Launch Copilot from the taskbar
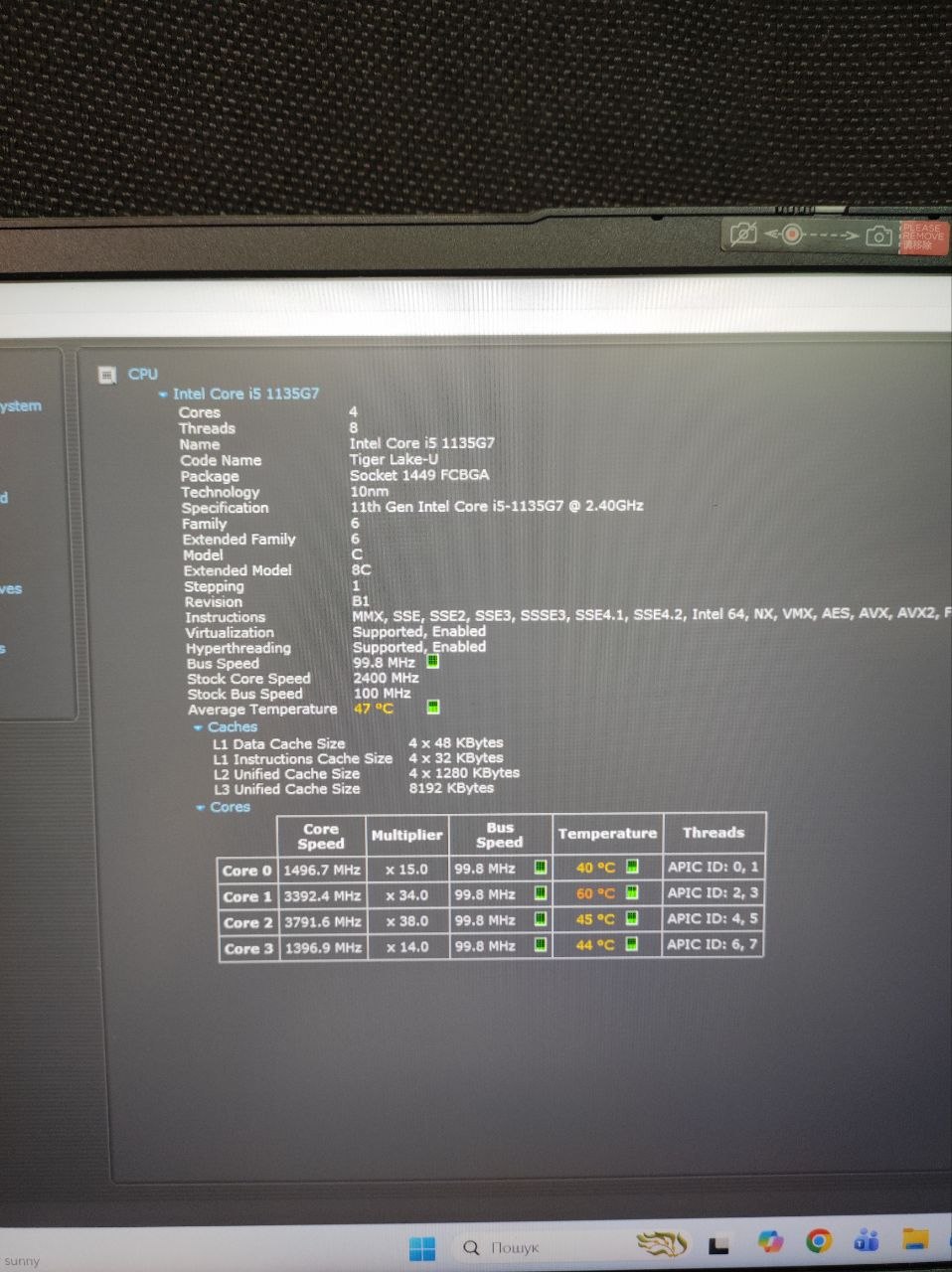The height and width of the screenshot is (1272, 952). tap(769, 1242)
